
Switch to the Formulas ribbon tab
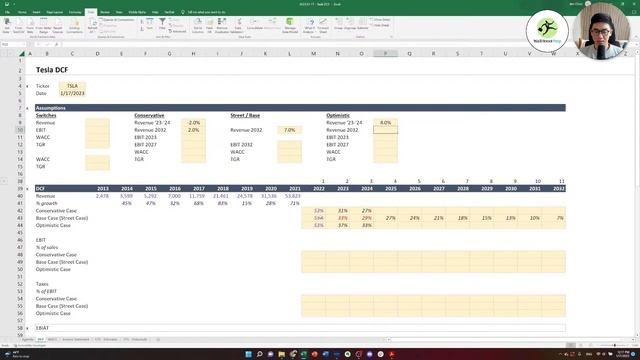coord(75,12)
